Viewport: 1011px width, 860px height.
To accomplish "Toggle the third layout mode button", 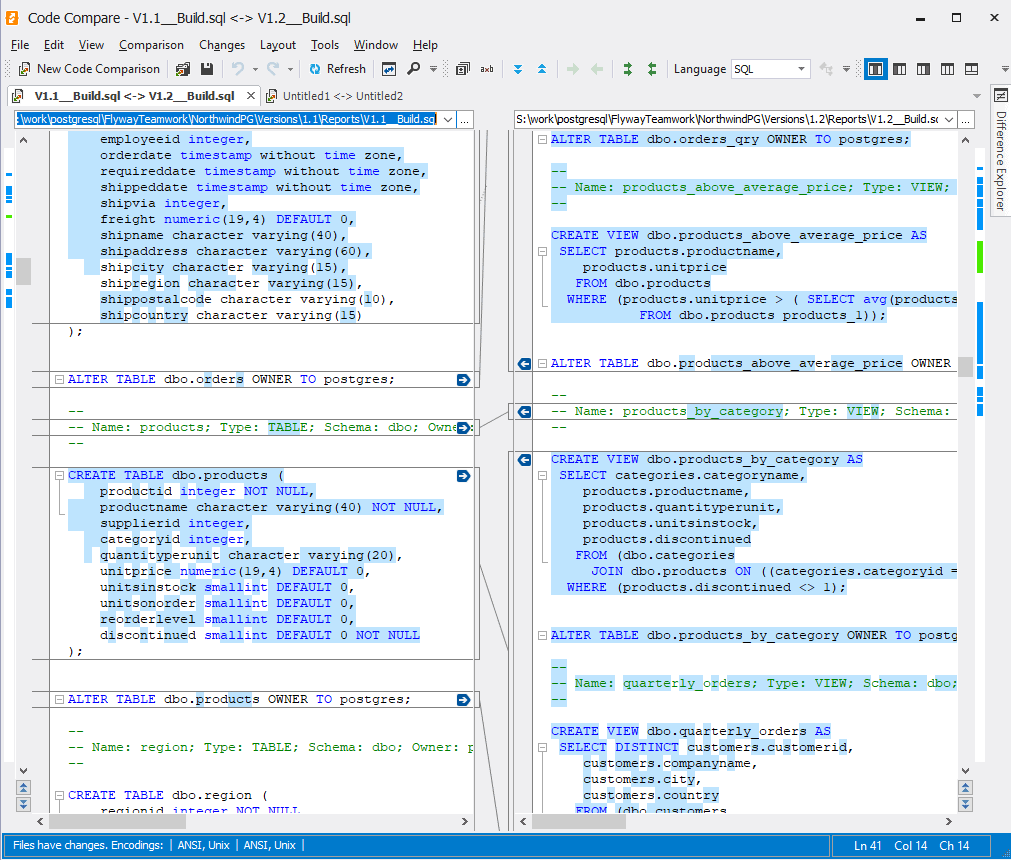I will 923,69.
